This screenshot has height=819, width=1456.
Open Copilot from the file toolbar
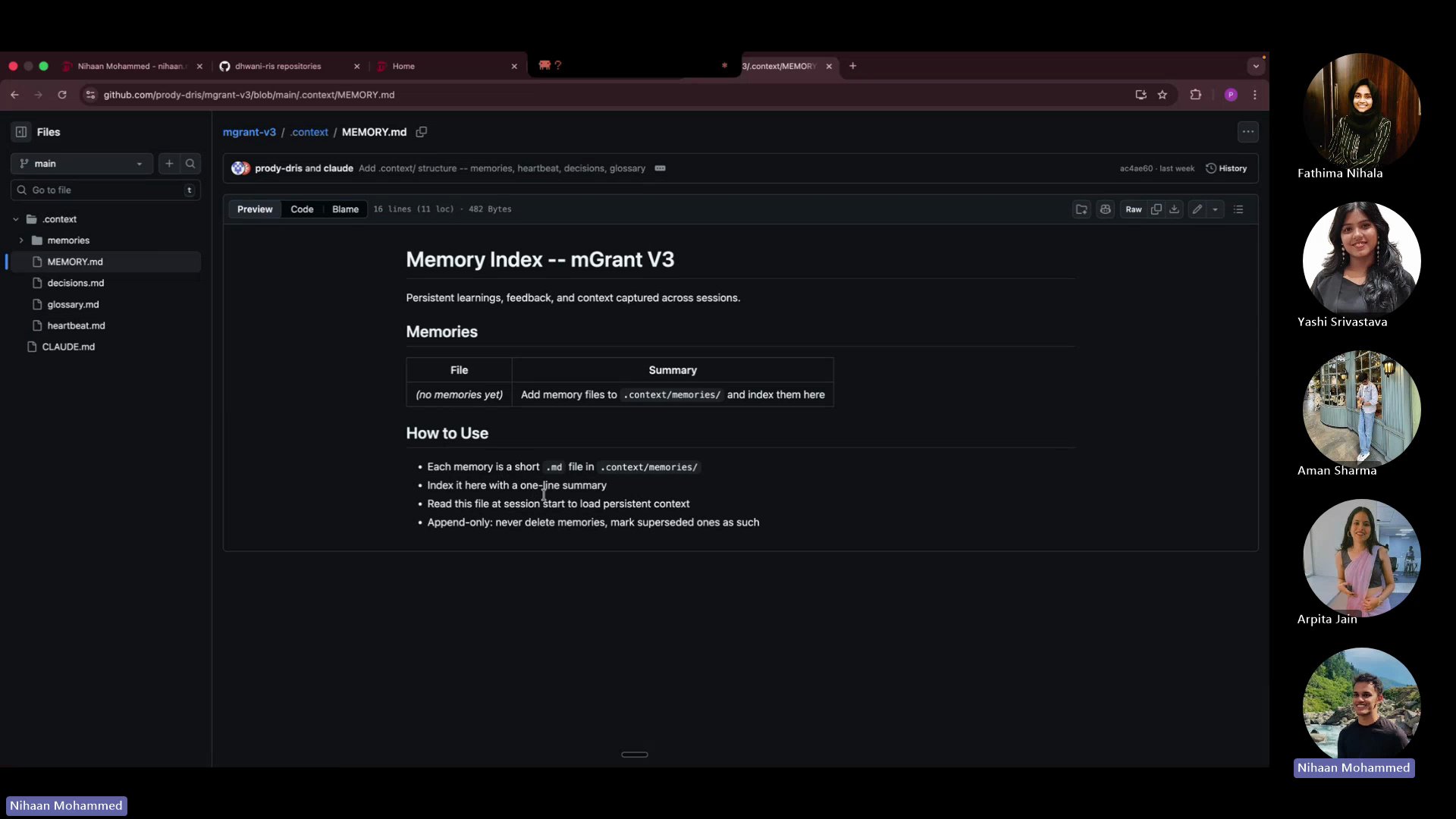coord(1106,209)
